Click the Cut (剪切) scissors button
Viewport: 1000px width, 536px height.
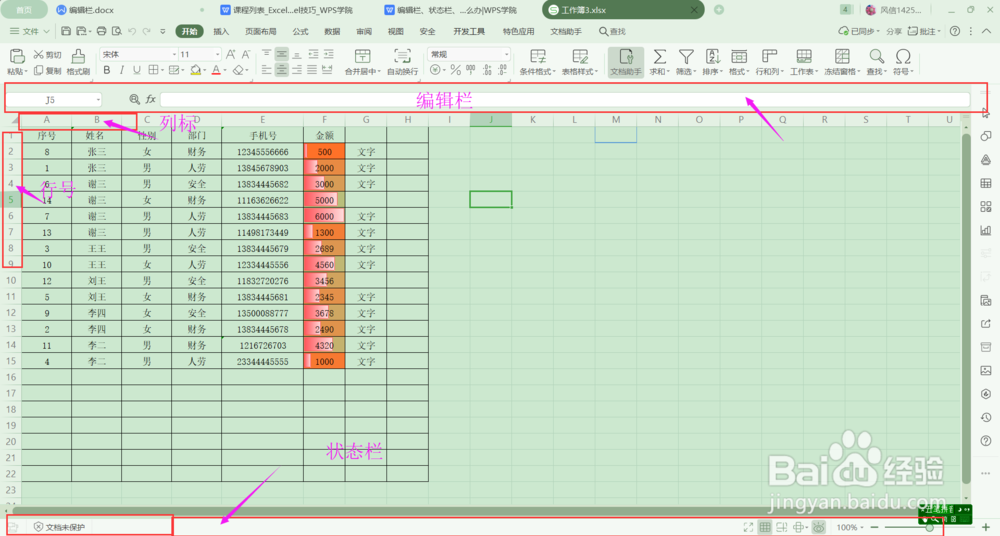coord(47,55)
